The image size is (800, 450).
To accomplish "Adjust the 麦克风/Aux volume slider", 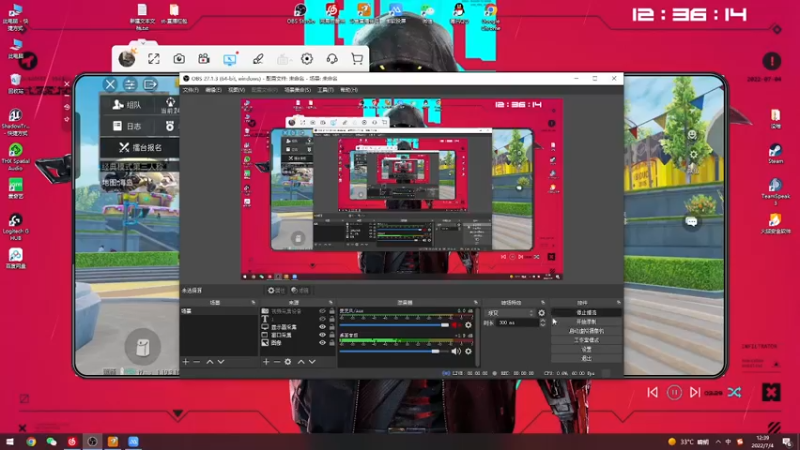I will pyautogui.click(x=394, y=325).
